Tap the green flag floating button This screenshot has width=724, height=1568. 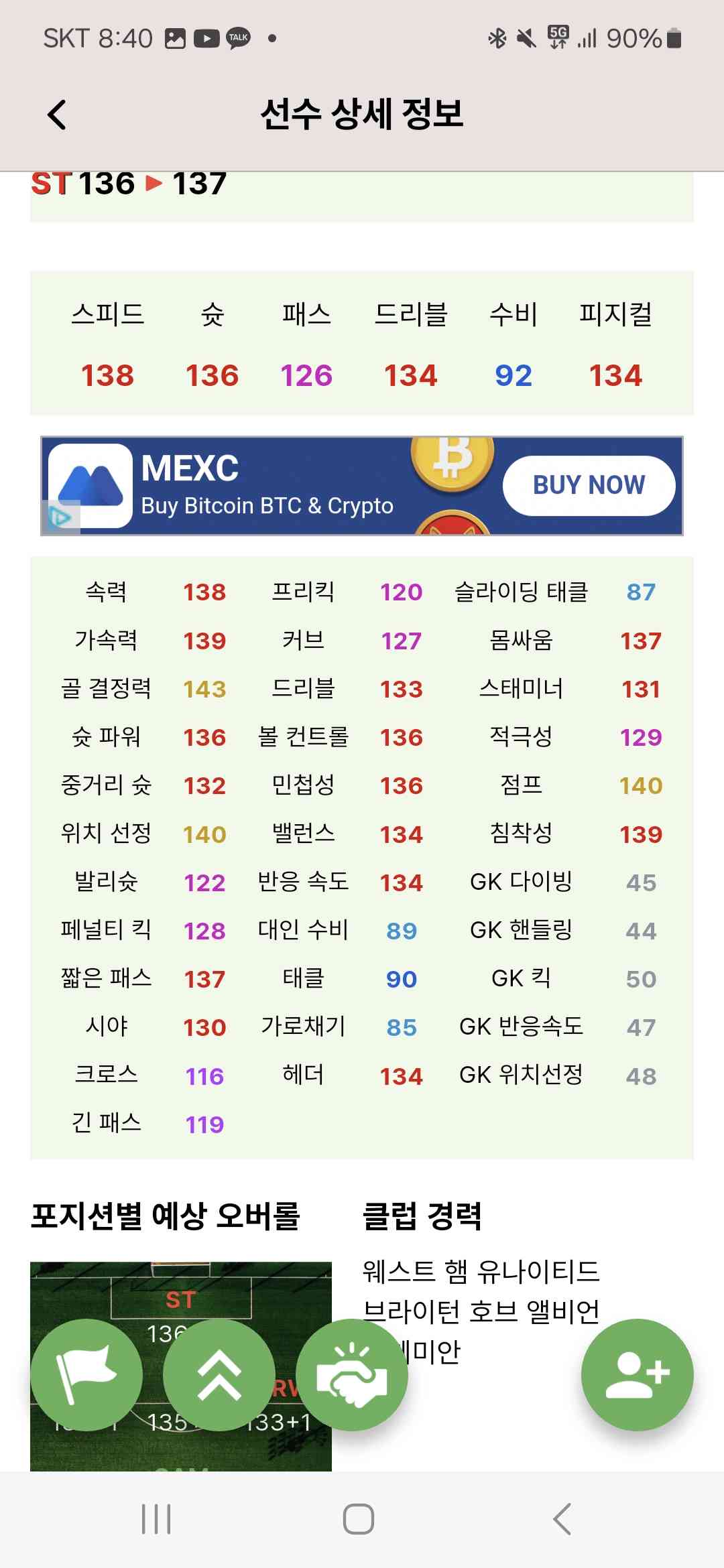pyautogui.click(x=86, y=1375)
